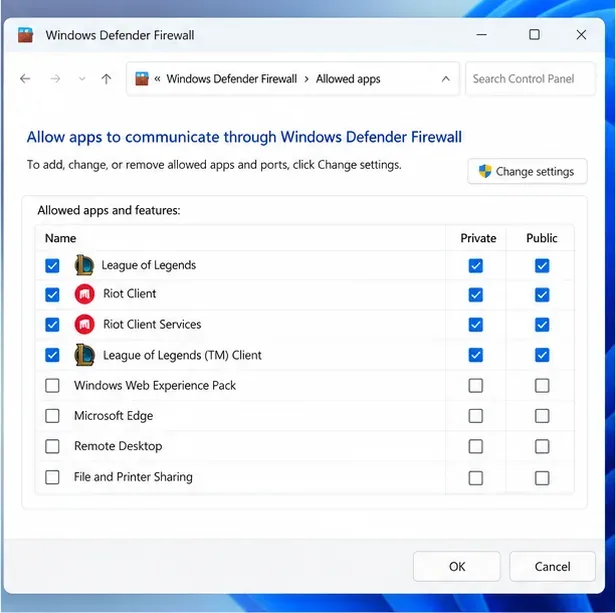Select the League of Legends row text
The height and width of the screenshot is (613, 616).
[x=148, y=265]
